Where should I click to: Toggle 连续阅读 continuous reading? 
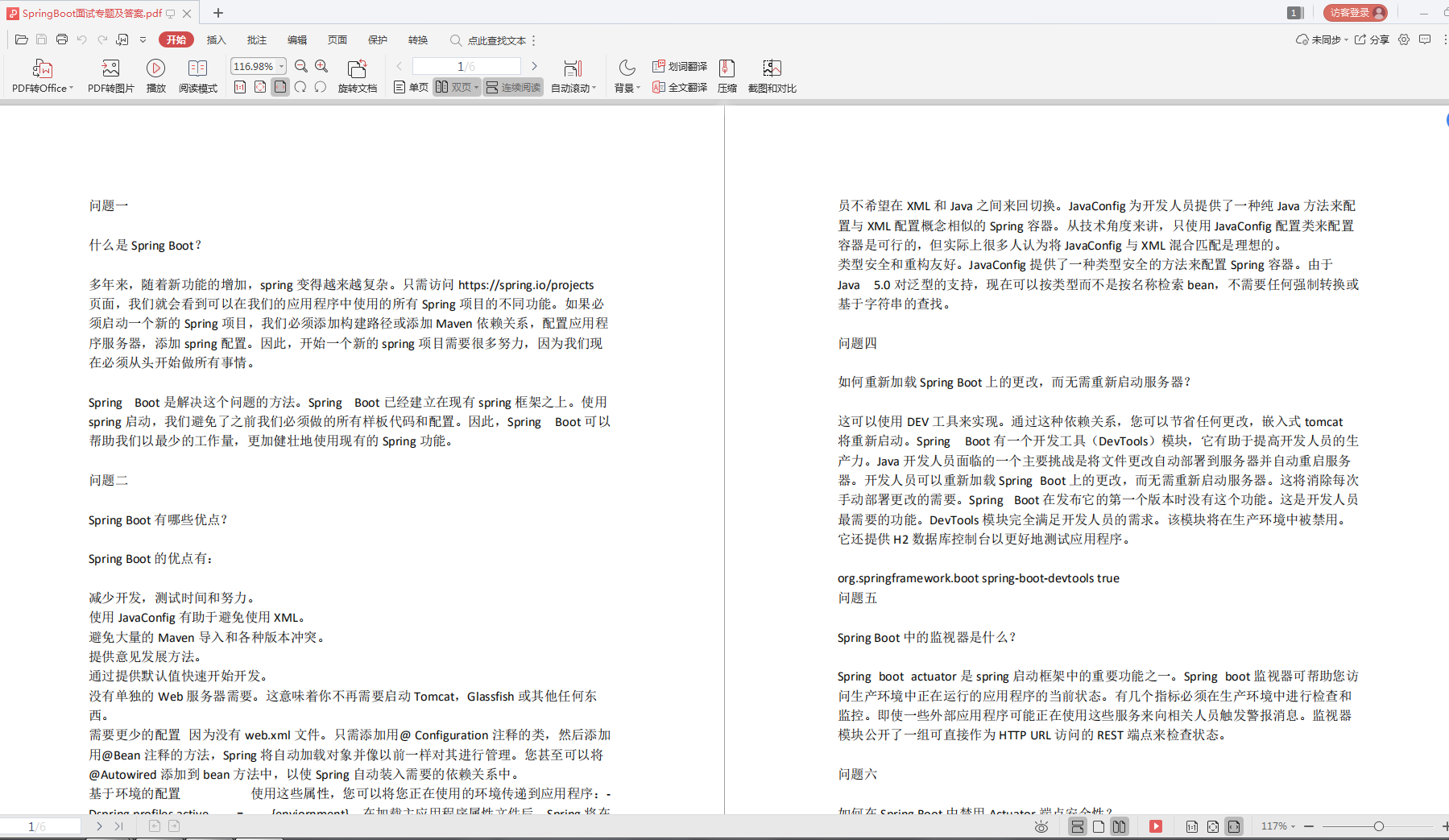(x=513, y=87)
